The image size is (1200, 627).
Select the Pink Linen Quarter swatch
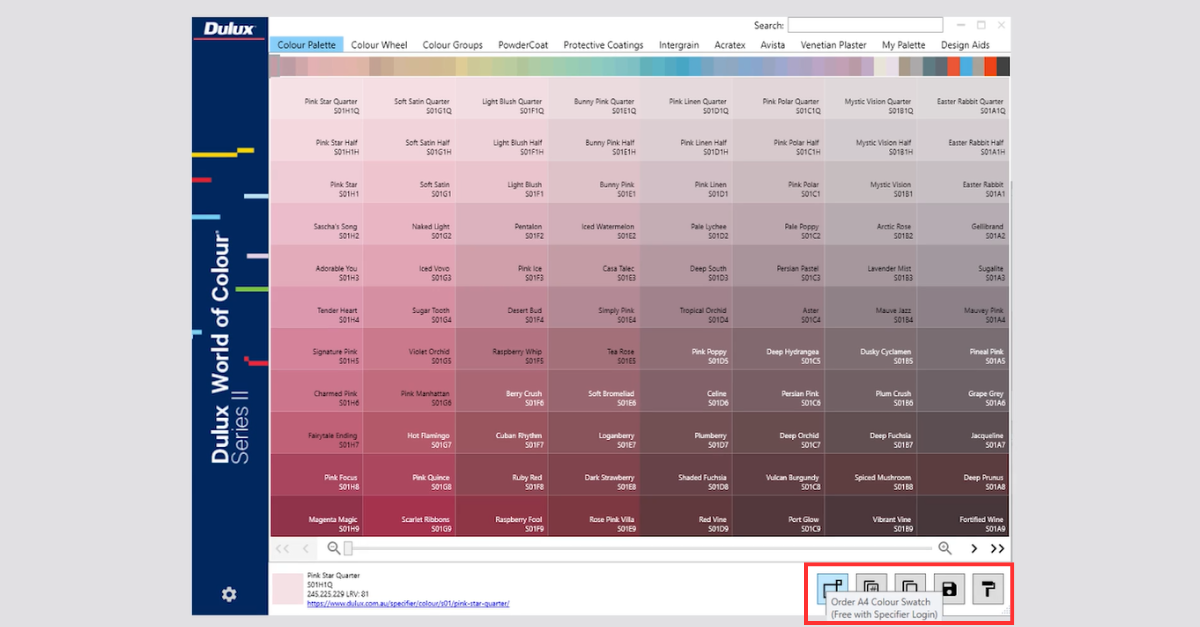(x=686, y=98)
